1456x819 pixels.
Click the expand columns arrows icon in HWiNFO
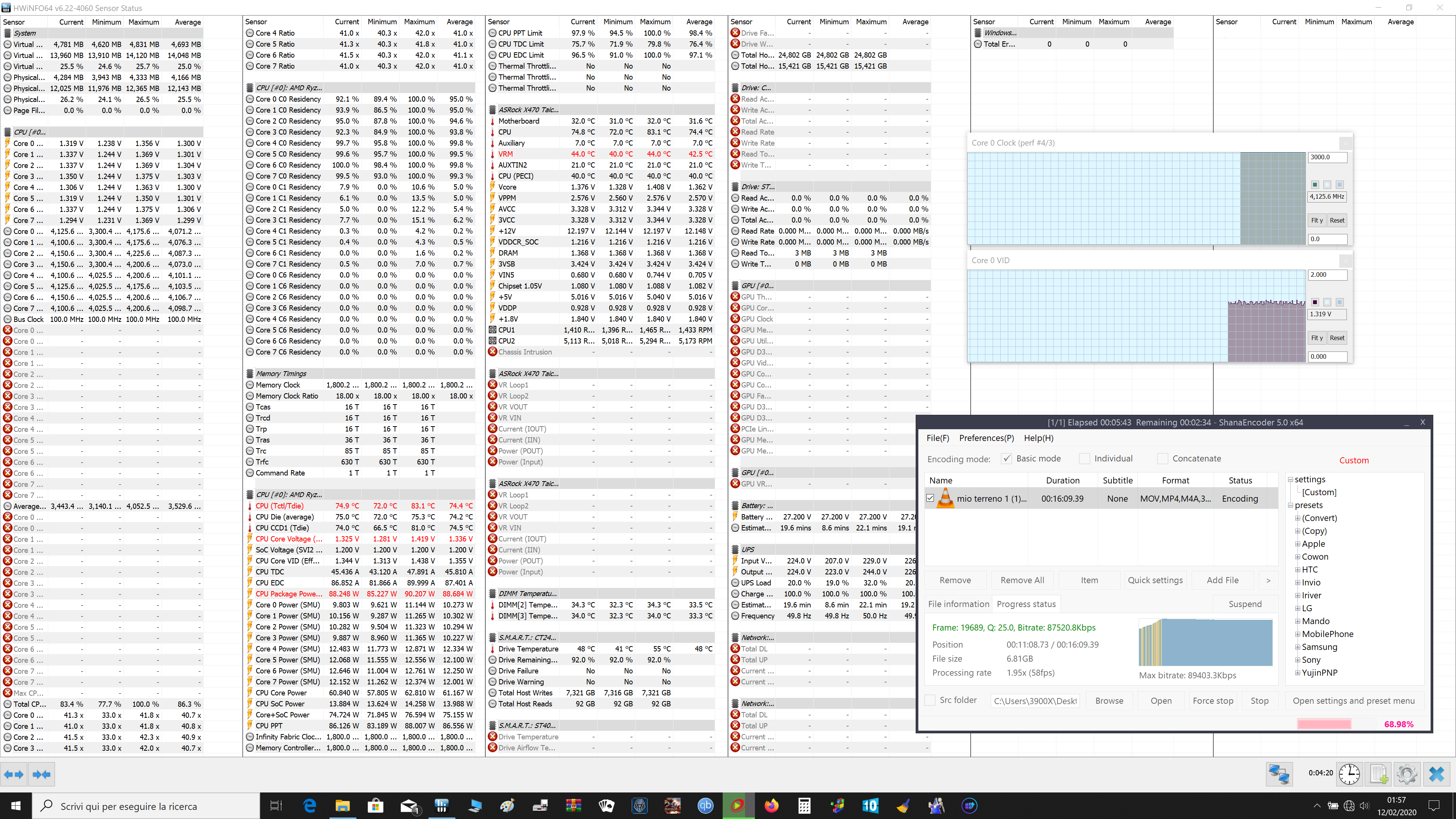click(x=14, y=774)
